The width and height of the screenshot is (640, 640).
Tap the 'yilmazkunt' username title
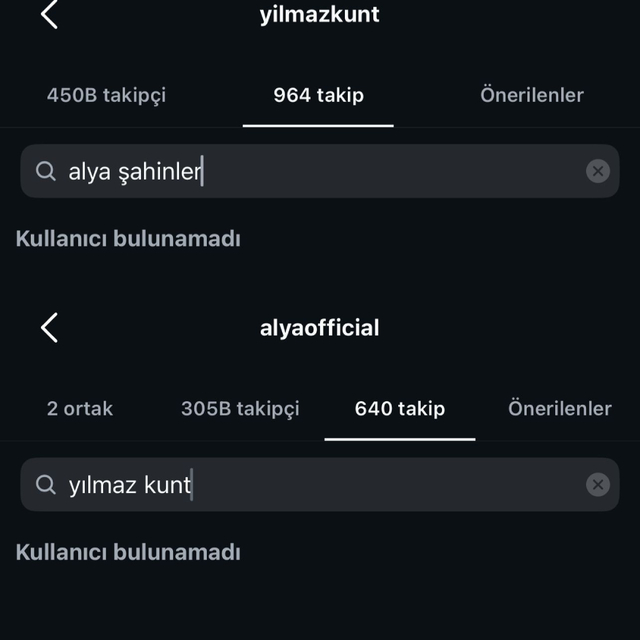coord(319,14)
